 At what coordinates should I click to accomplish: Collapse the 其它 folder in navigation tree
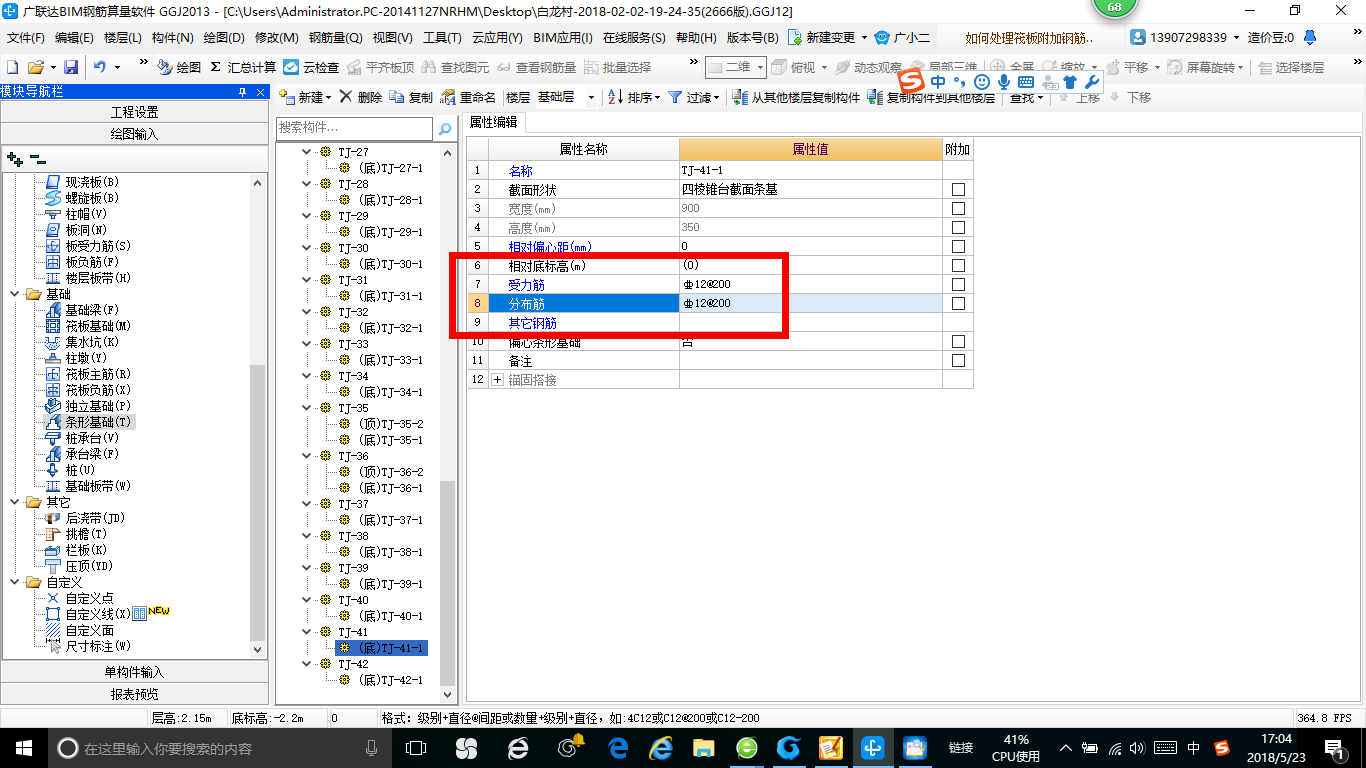pyautogui.click(x=16, y=502)
